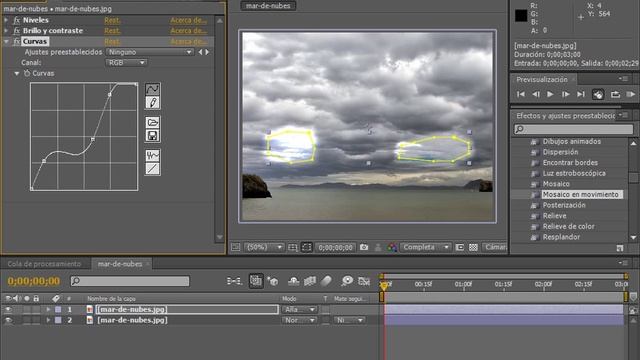Collapse the Curvas effect
640x360 pixels.
[x=6, y=41]
